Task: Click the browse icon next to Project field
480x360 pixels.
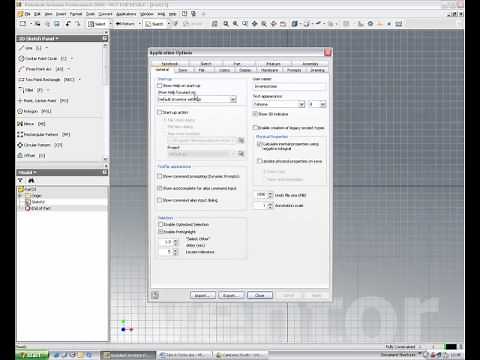Action: (241, 154)
